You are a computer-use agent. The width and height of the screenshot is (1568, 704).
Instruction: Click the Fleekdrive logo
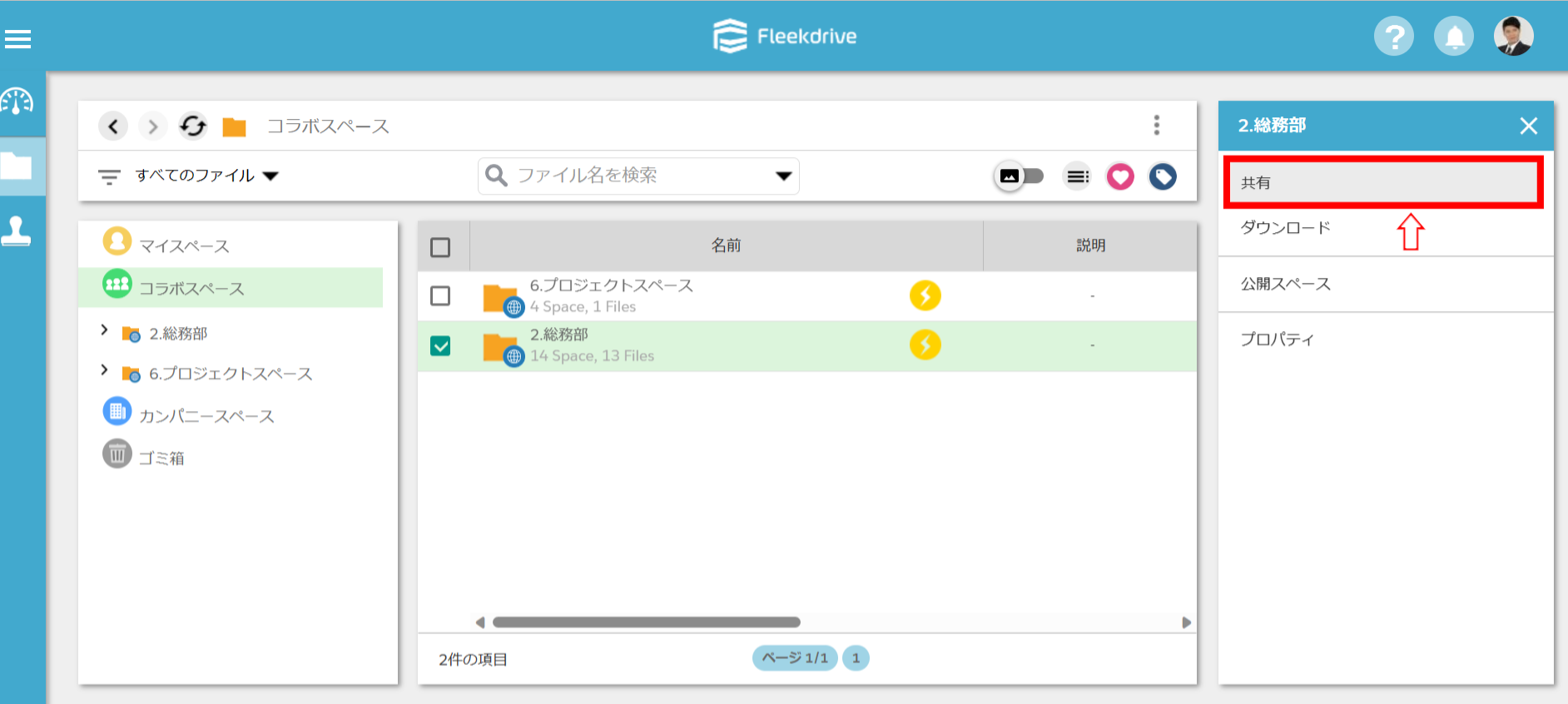tap(785, 36)
